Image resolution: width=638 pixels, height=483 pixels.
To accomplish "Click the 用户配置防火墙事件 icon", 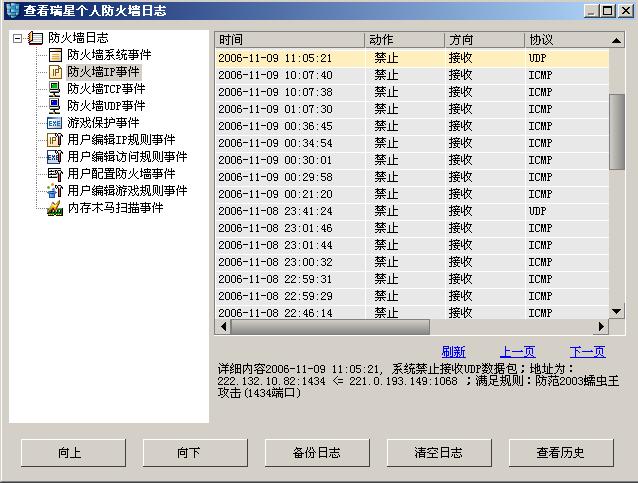I will (x=55, y=174).
